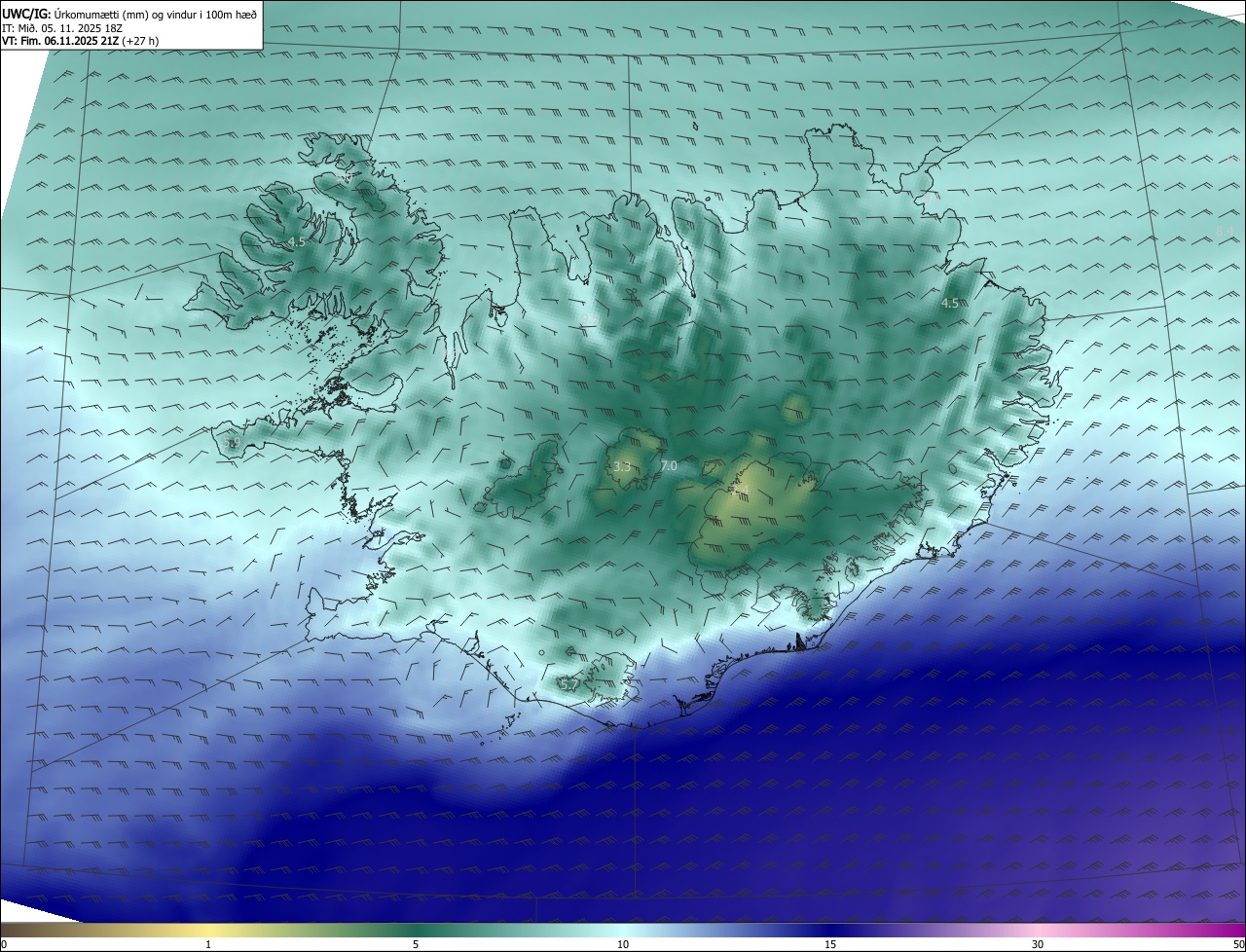Click the '1' tick label on the color scale
Screen dimensions: 1246x952
pyautogui.click(x=208, y=944)
